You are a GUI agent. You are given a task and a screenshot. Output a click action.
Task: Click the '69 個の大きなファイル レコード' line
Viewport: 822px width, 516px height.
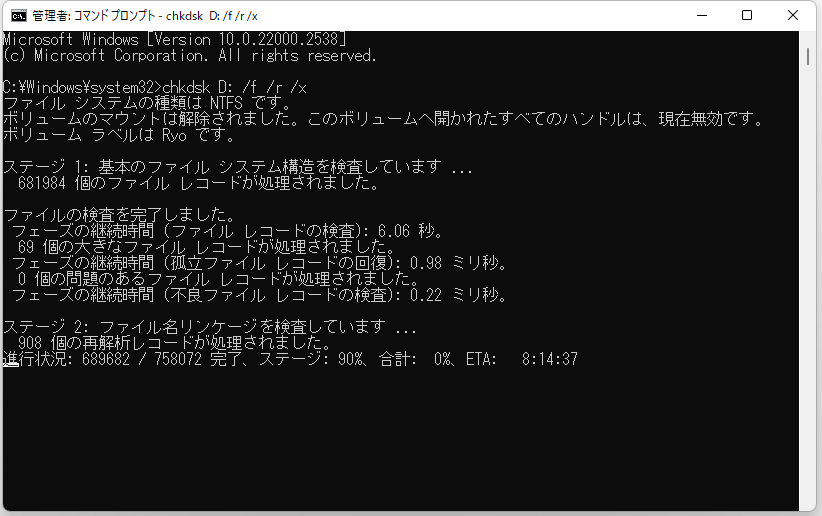pos(206,246)
